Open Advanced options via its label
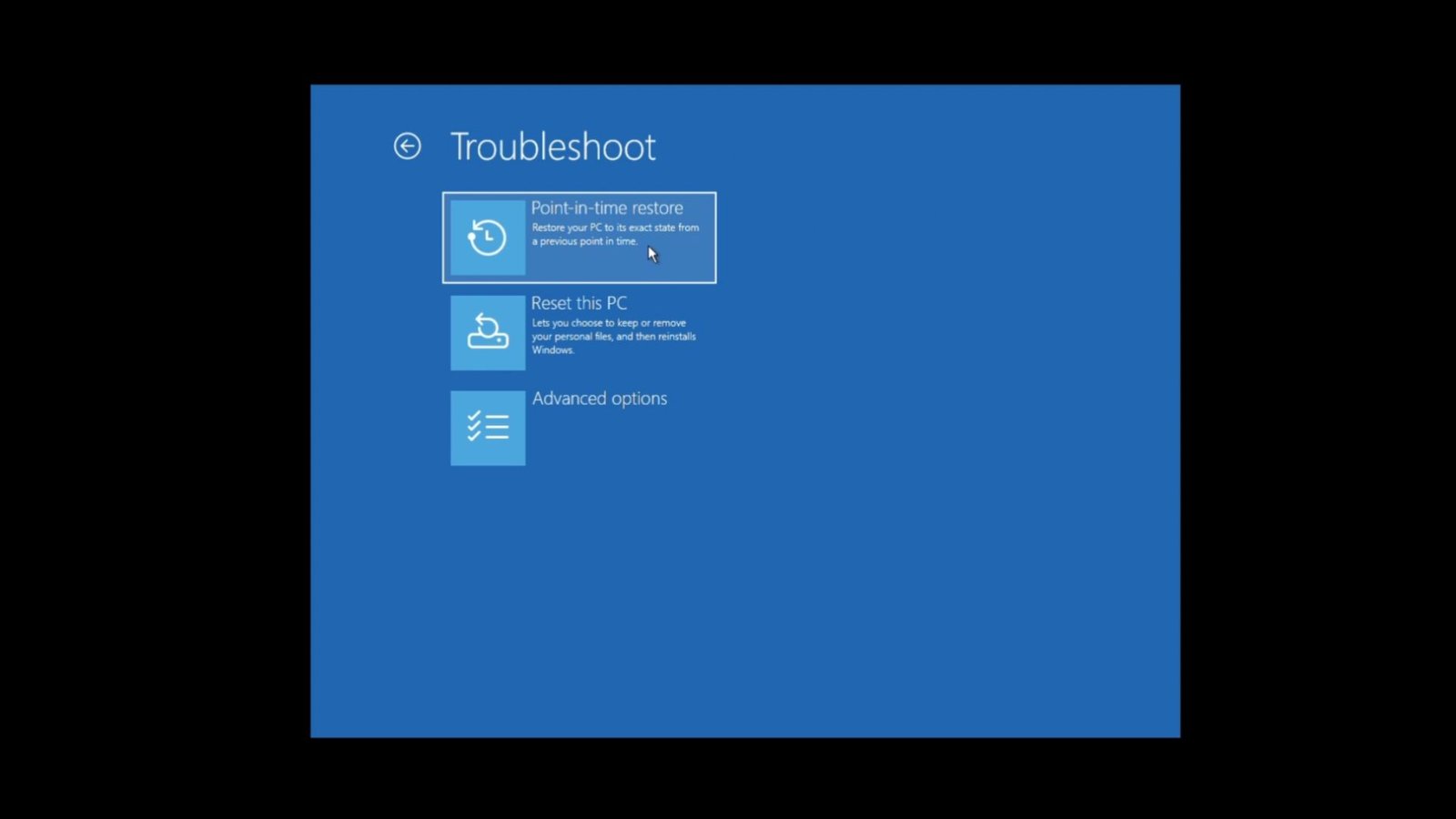 599,399
